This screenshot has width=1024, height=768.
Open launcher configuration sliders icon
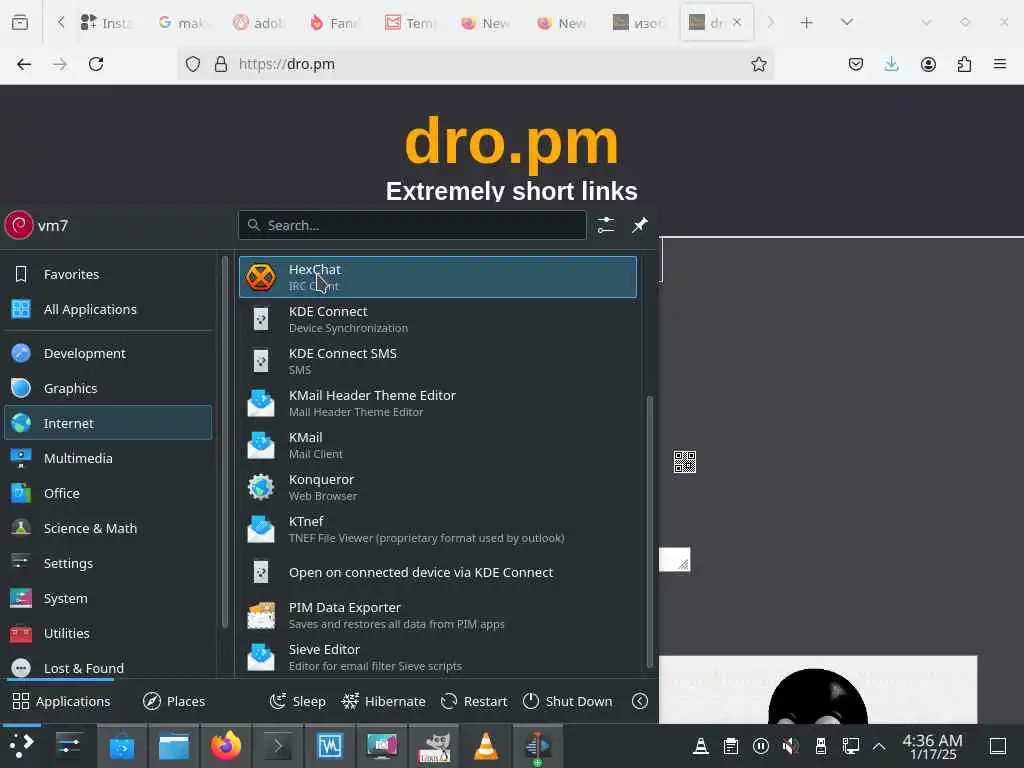[606, 225]
